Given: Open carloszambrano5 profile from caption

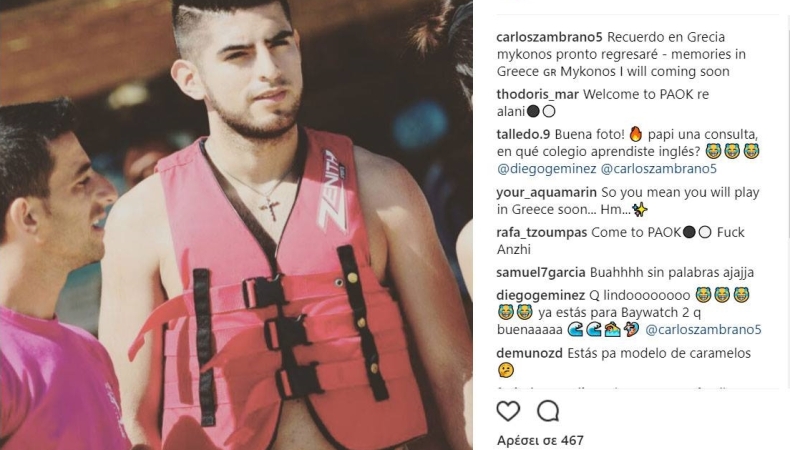Looking at the screenshot, I should pos(549,37).
